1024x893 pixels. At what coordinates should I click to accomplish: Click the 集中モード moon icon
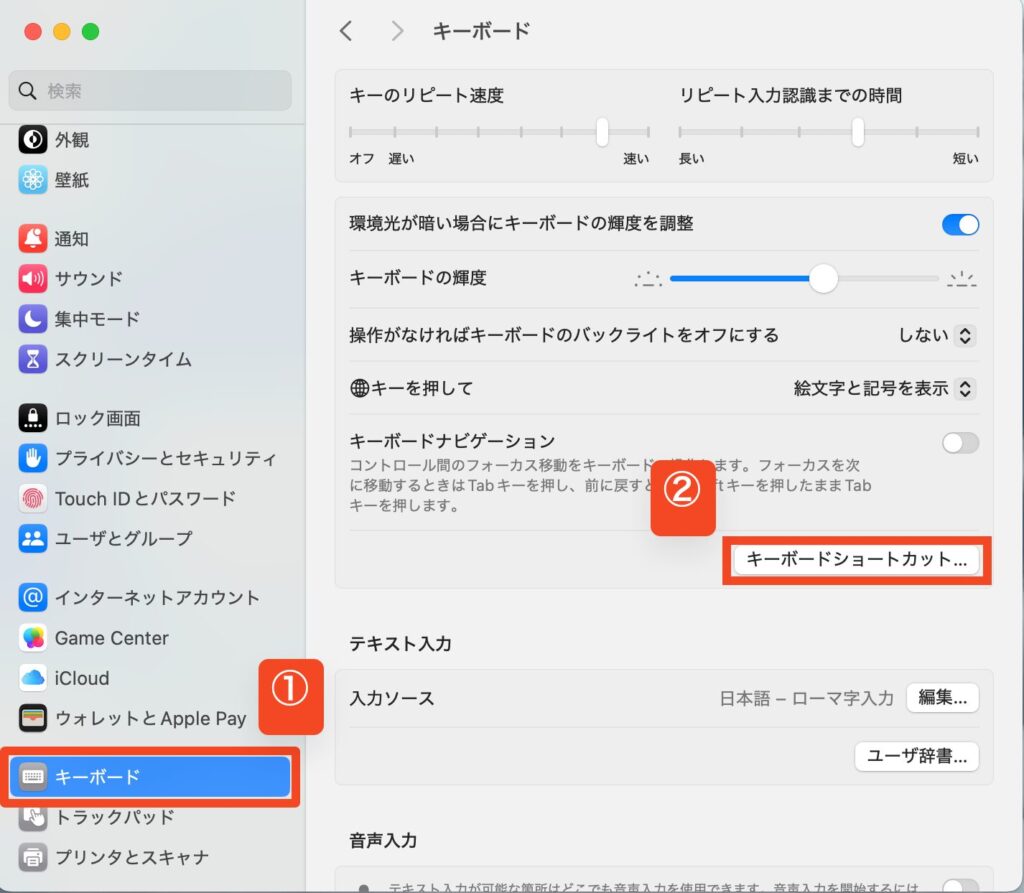coord(33,319)
